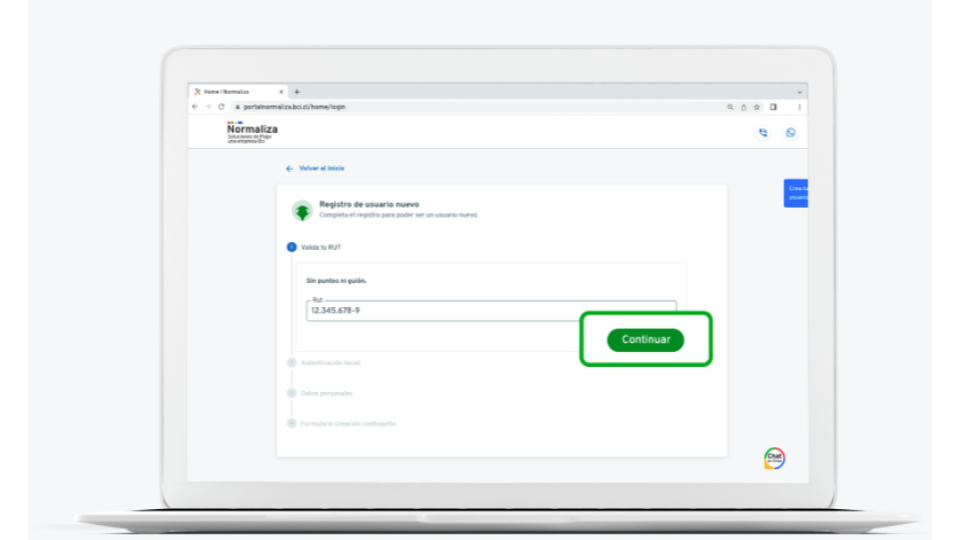Open the browser side panel icon
The height and width of the screenshot is (540, 960).
(x=772, y=106)
